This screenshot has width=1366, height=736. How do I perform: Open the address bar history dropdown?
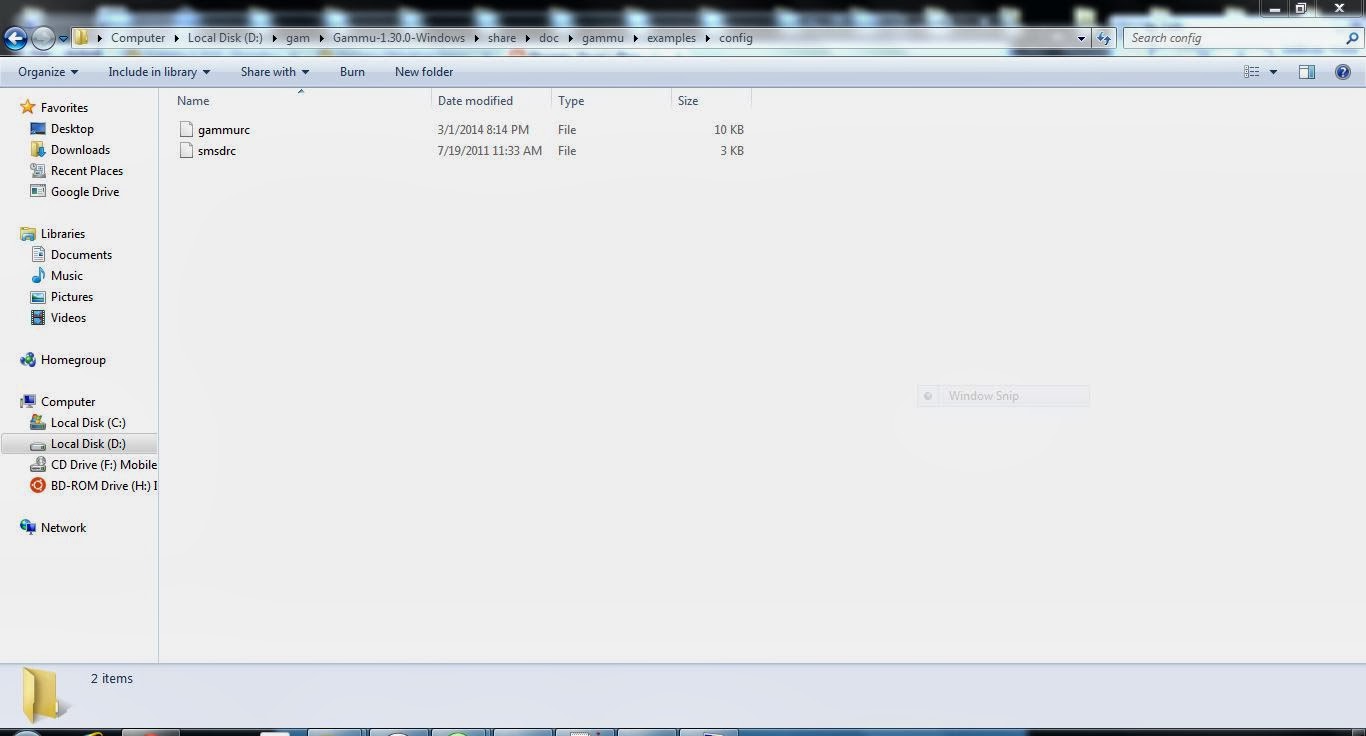tap(1081, 38)
